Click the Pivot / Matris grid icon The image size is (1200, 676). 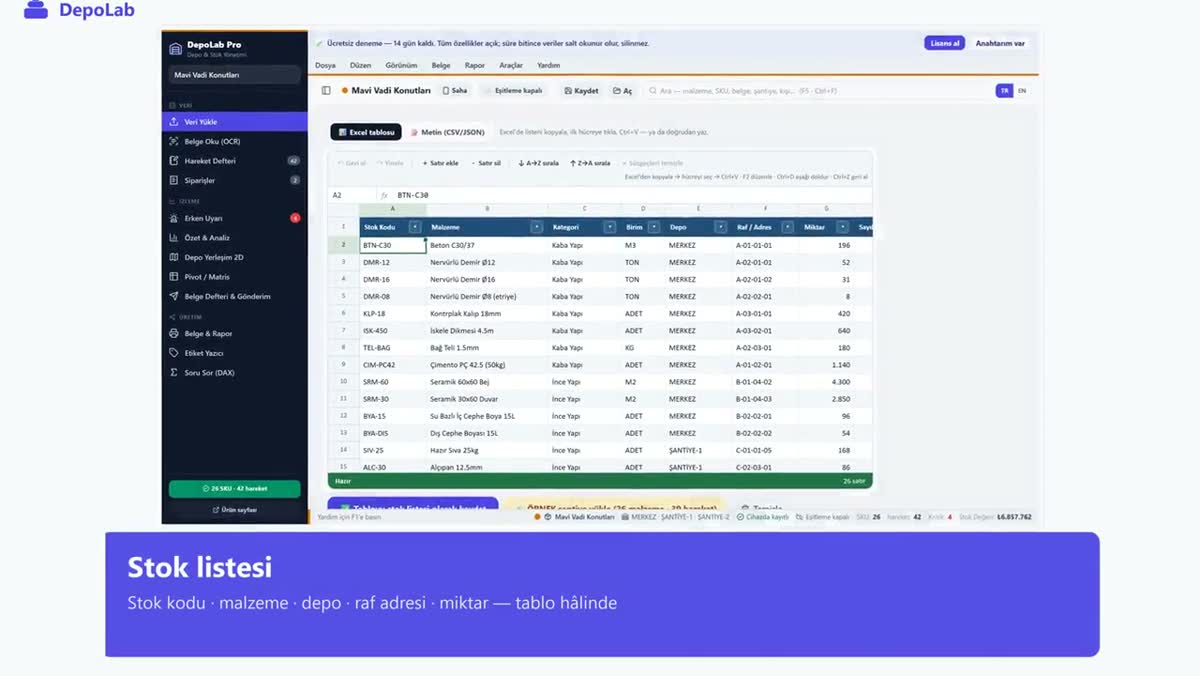click(174, 277)
